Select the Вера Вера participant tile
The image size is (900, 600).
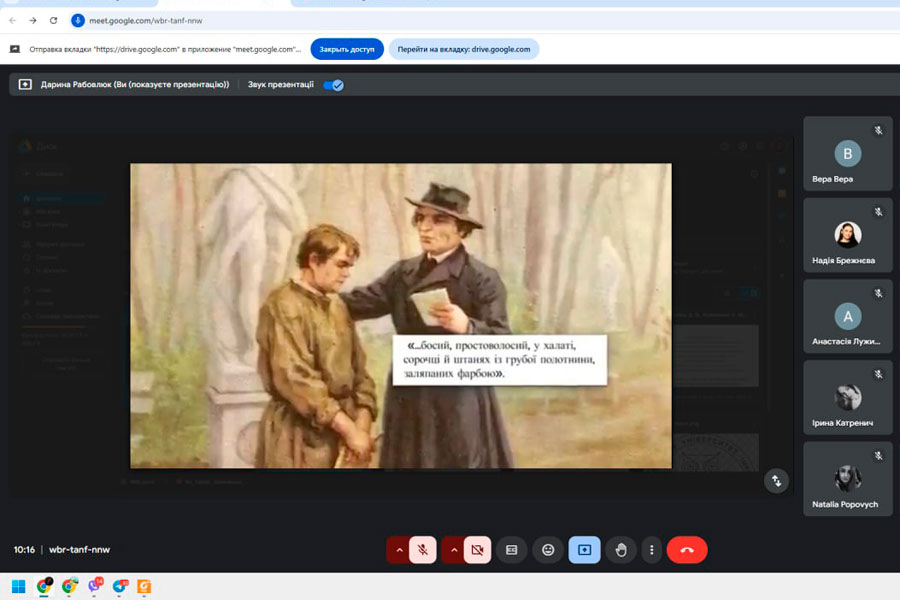tap(848, 154)
